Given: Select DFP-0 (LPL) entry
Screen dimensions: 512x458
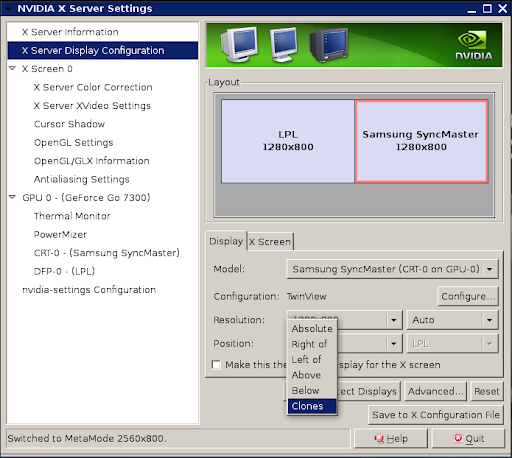Looking at the screenshot, I should (x=64, y=271).
